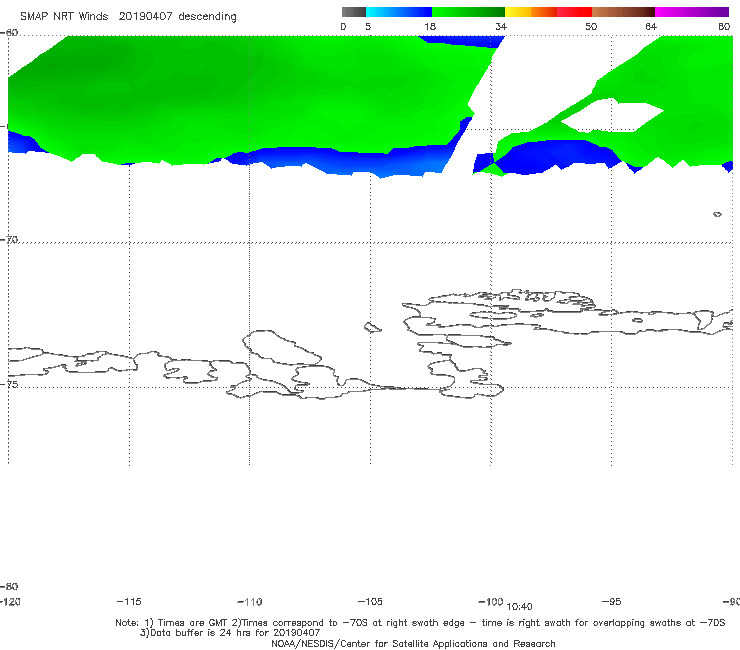
Task: Click the latitude label '-70'
Action: pos(9,240)
